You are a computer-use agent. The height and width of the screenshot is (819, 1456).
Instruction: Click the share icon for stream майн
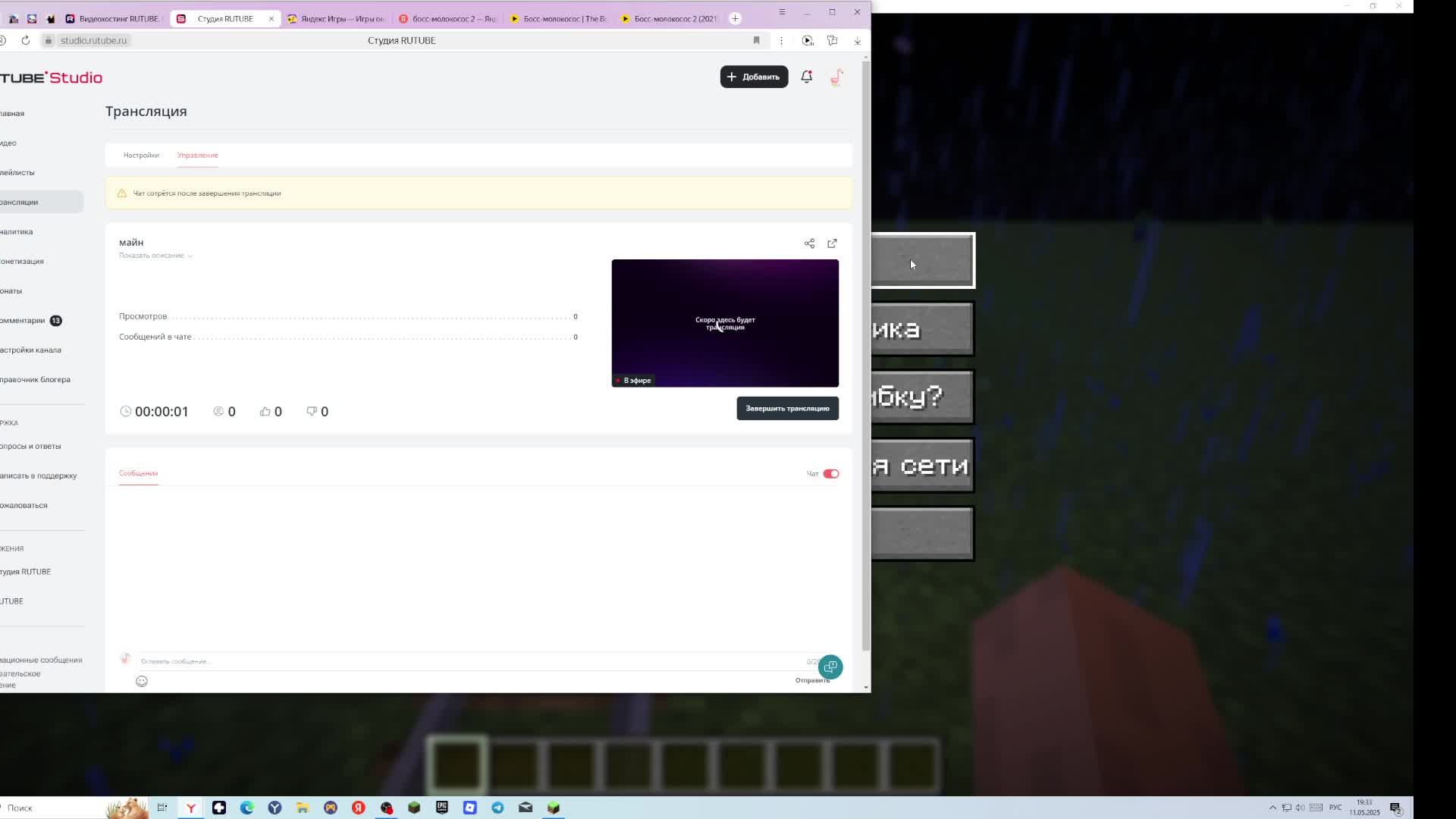(809, 243)
